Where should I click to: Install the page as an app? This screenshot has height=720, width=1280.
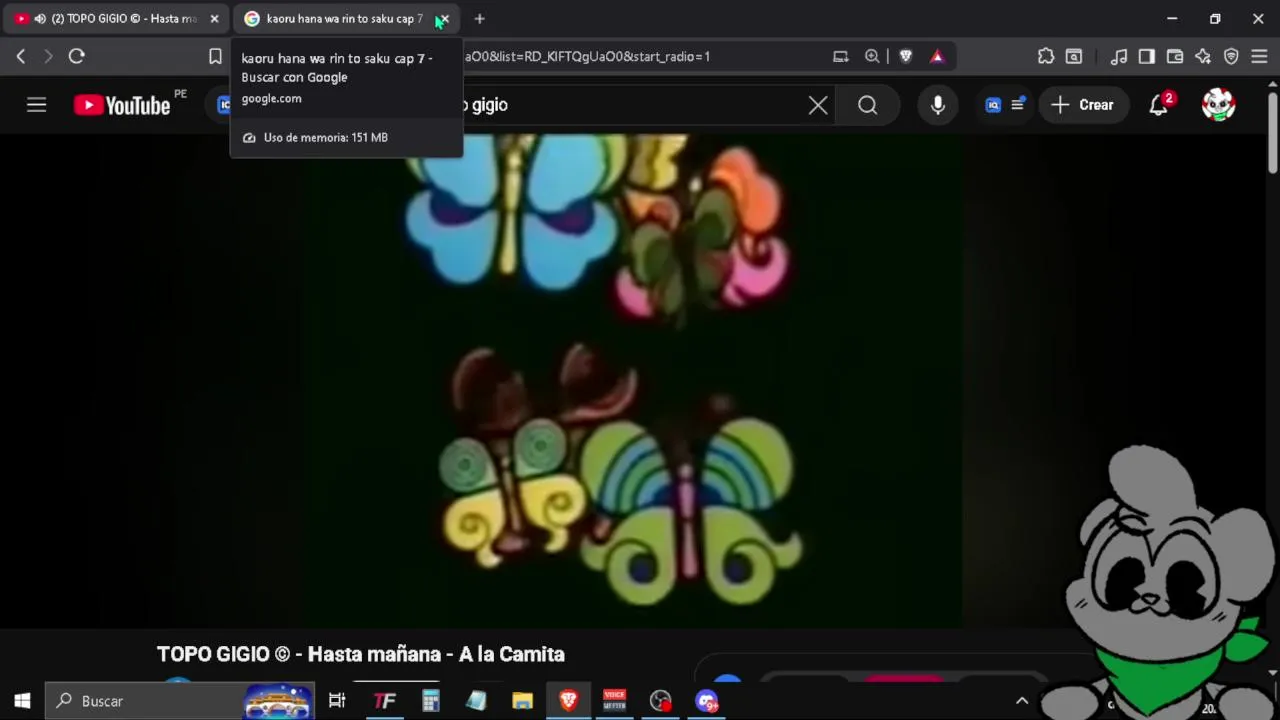coord(841,56)
